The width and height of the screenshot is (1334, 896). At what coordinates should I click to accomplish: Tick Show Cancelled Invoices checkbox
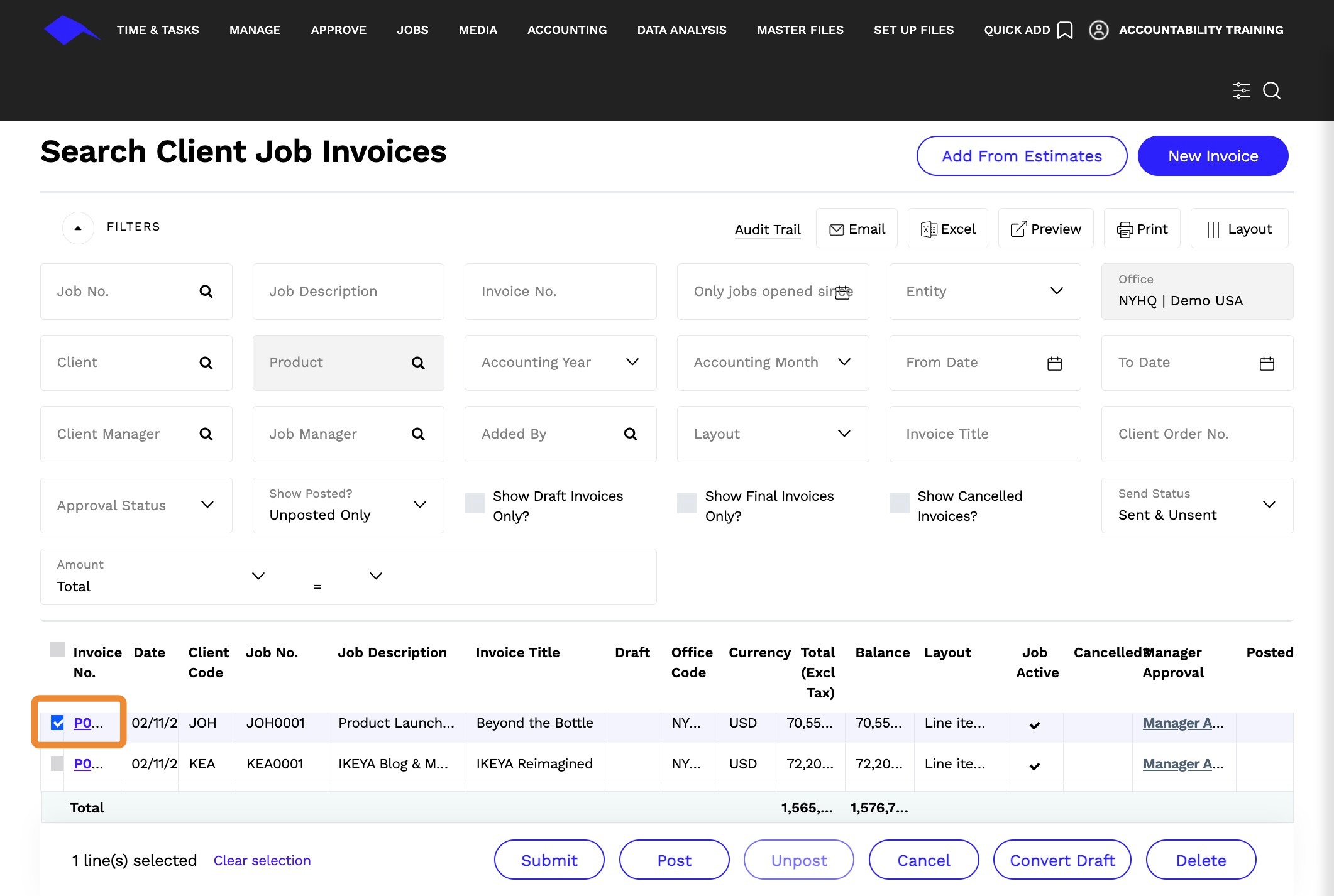(x=899, y=503)
